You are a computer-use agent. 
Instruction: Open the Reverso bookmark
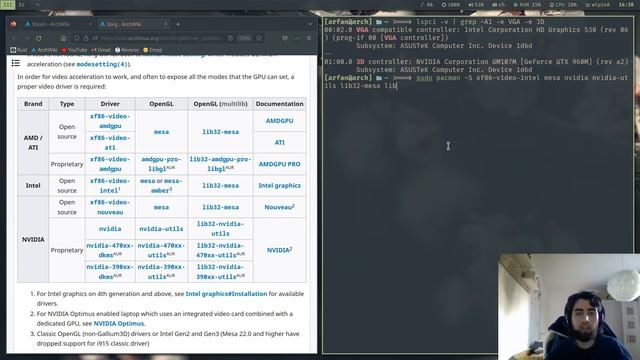(127, 50)
